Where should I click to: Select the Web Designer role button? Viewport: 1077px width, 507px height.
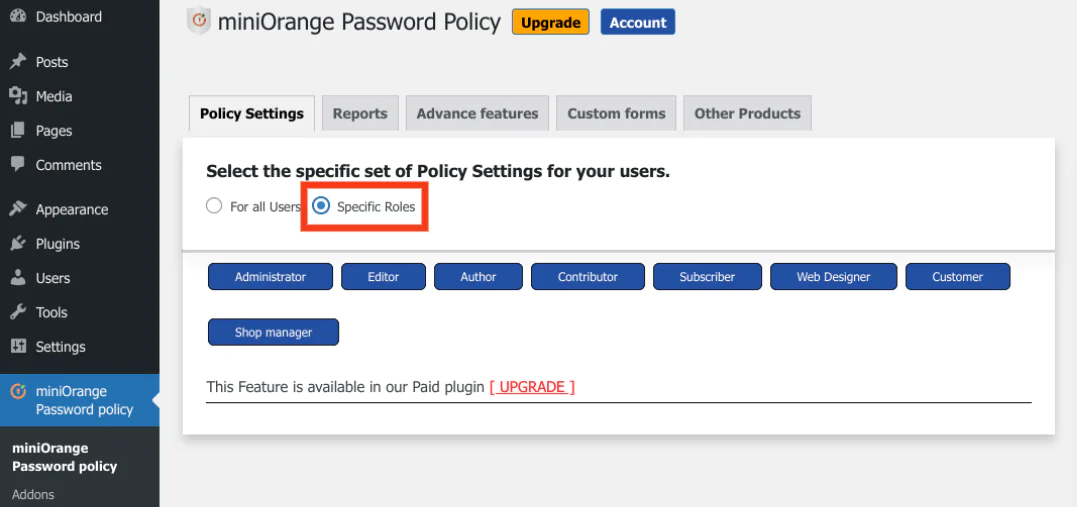pyautogui.click(x=834, y=277)
